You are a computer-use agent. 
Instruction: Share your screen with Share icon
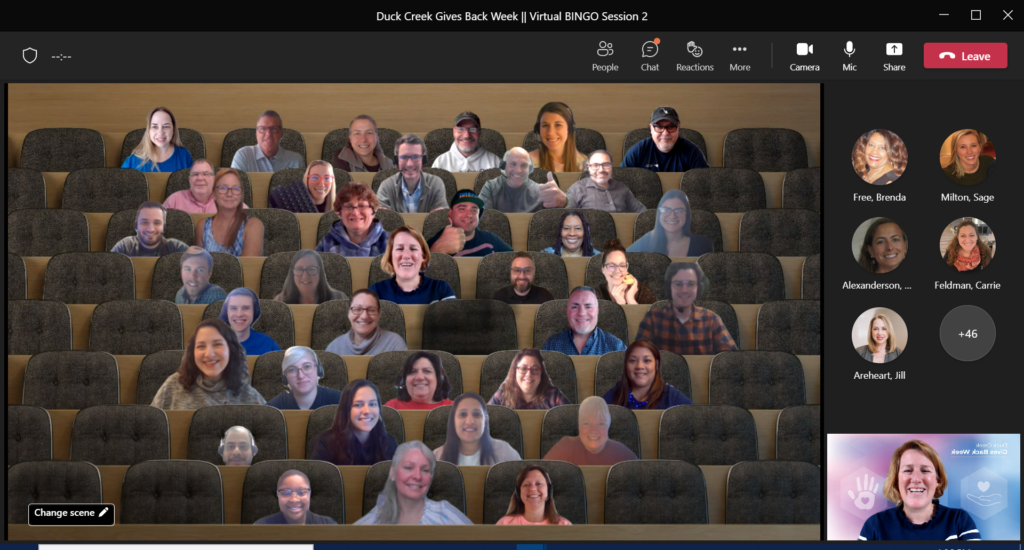click(x=894, y=55)
